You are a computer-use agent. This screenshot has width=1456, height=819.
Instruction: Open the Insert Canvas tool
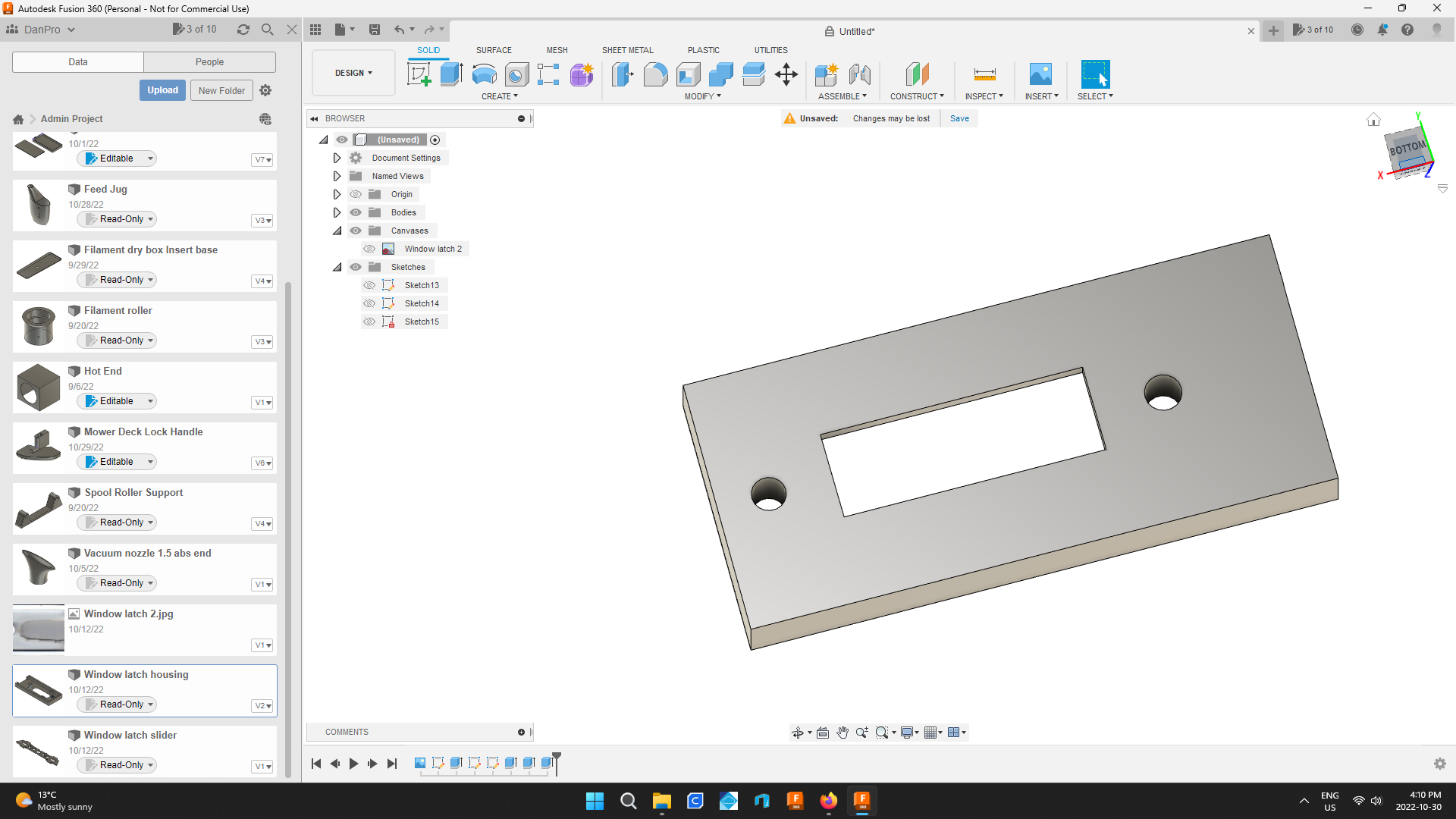(1041, 74)
